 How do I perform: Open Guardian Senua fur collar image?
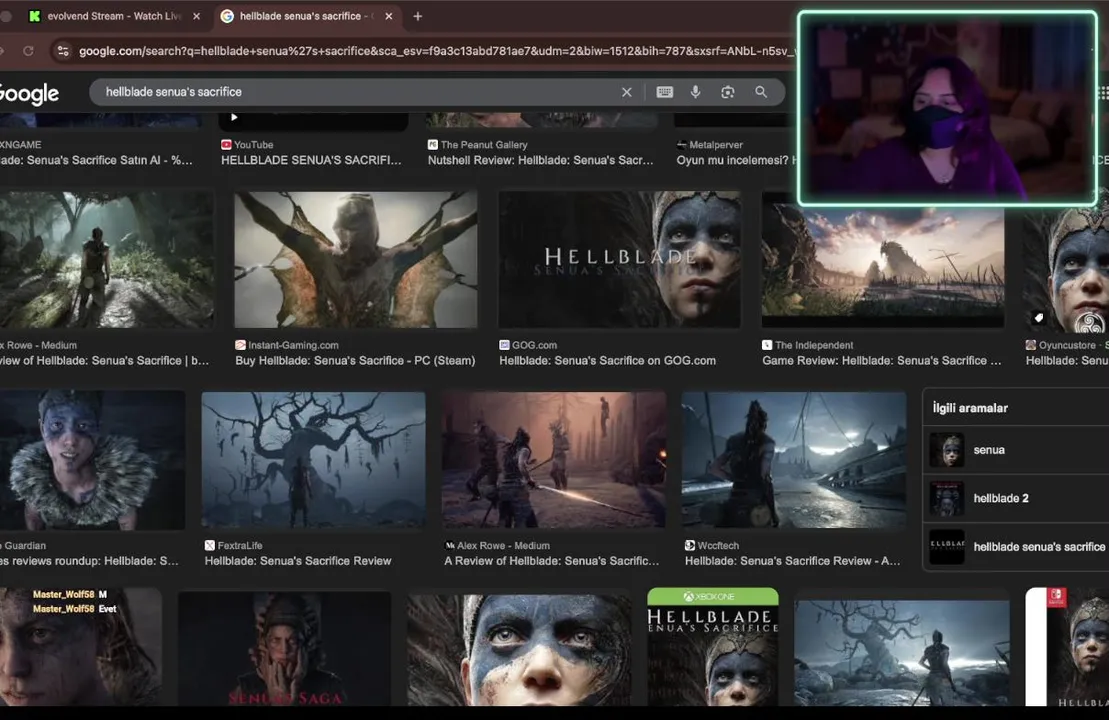pos(92,460)
